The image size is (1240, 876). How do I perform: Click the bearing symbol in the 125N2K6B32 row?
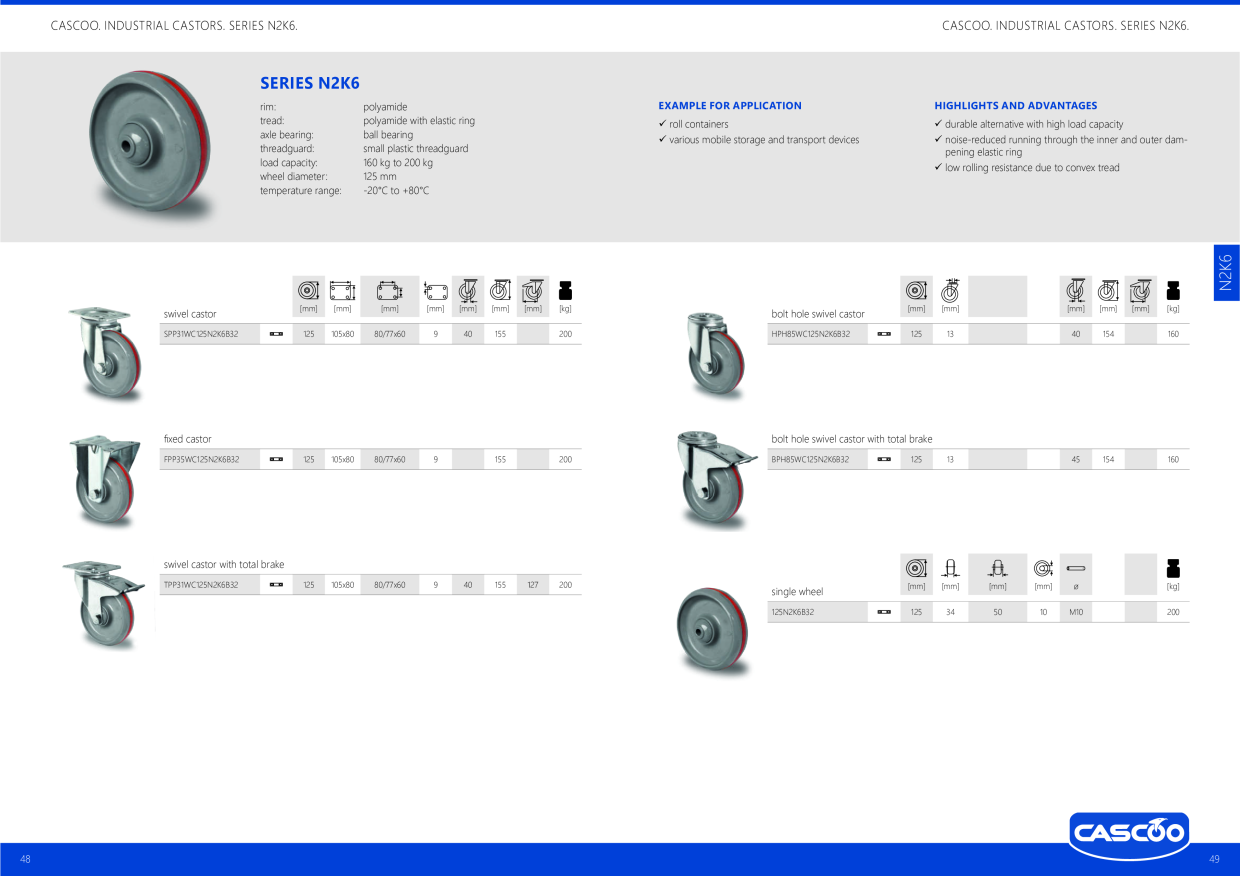[x=884, y=612]
